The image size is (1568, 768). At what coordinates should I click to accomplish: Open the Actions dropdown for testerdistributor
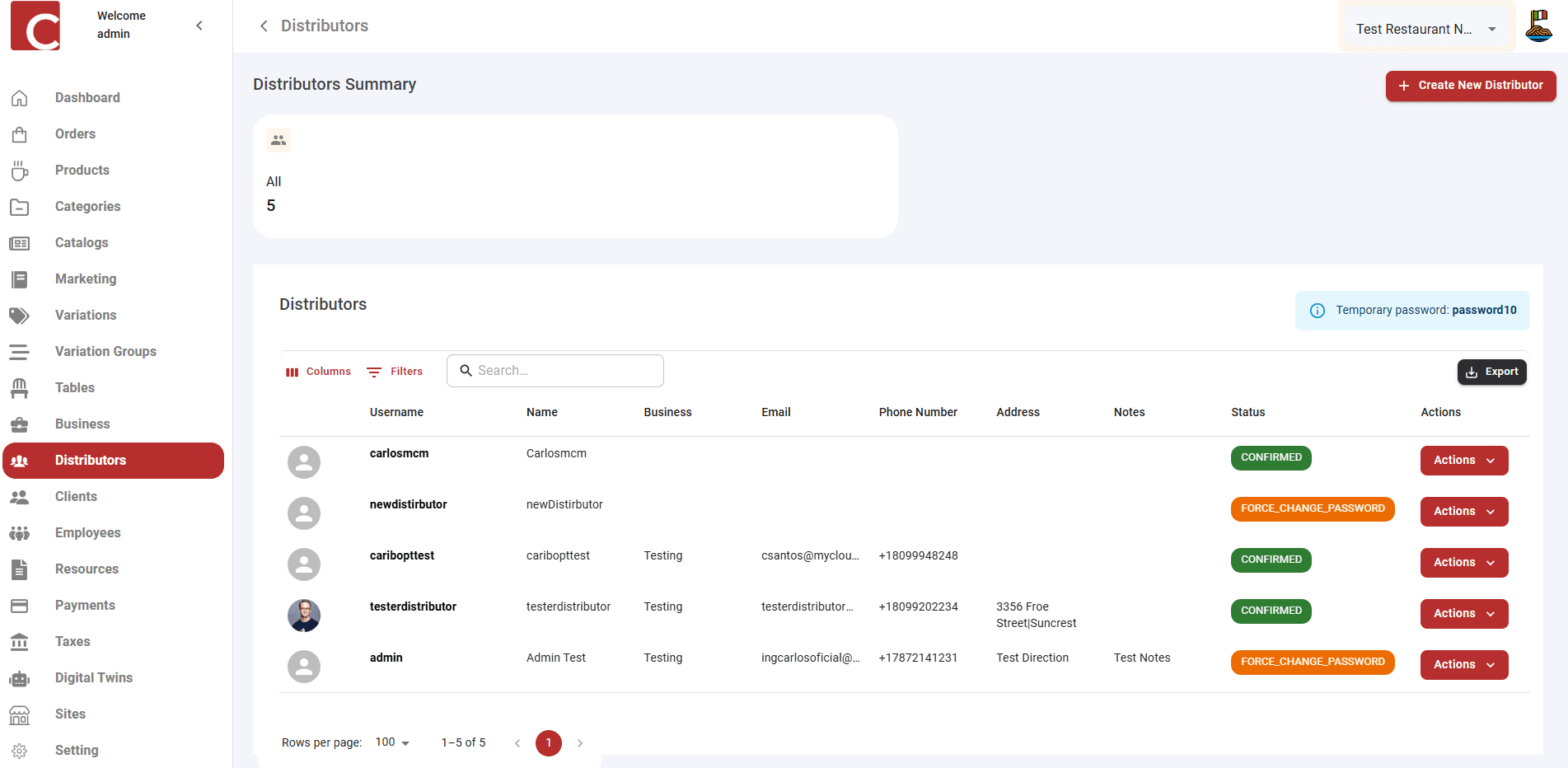1463,613
